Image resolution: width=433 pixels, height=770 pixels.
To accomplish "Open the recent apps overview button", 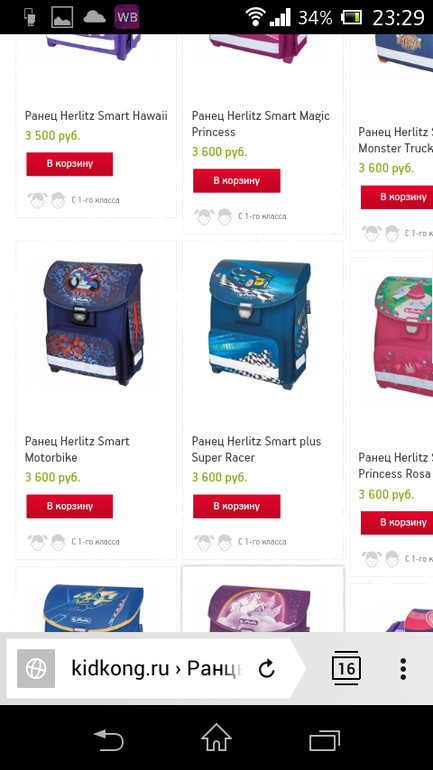I will 324,740.
